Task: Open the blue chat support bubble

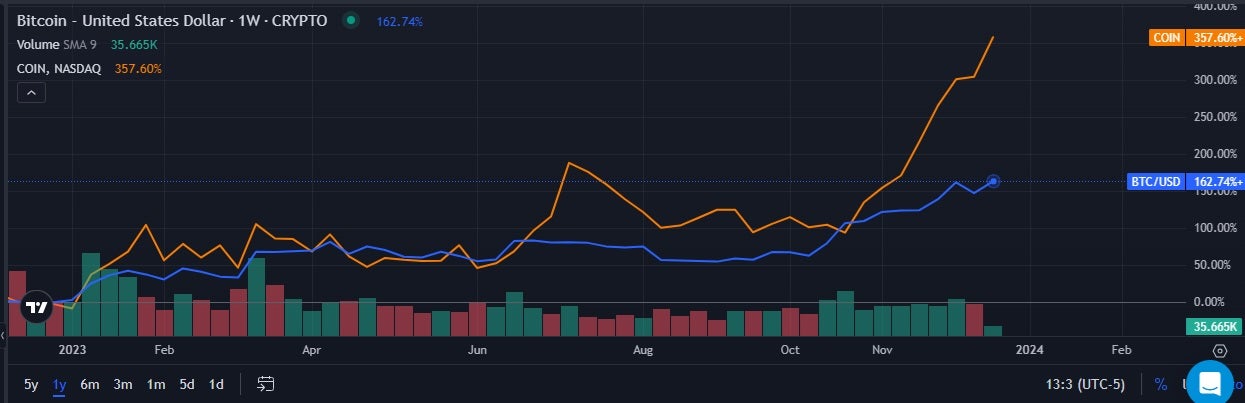Action: (1210, 383)
